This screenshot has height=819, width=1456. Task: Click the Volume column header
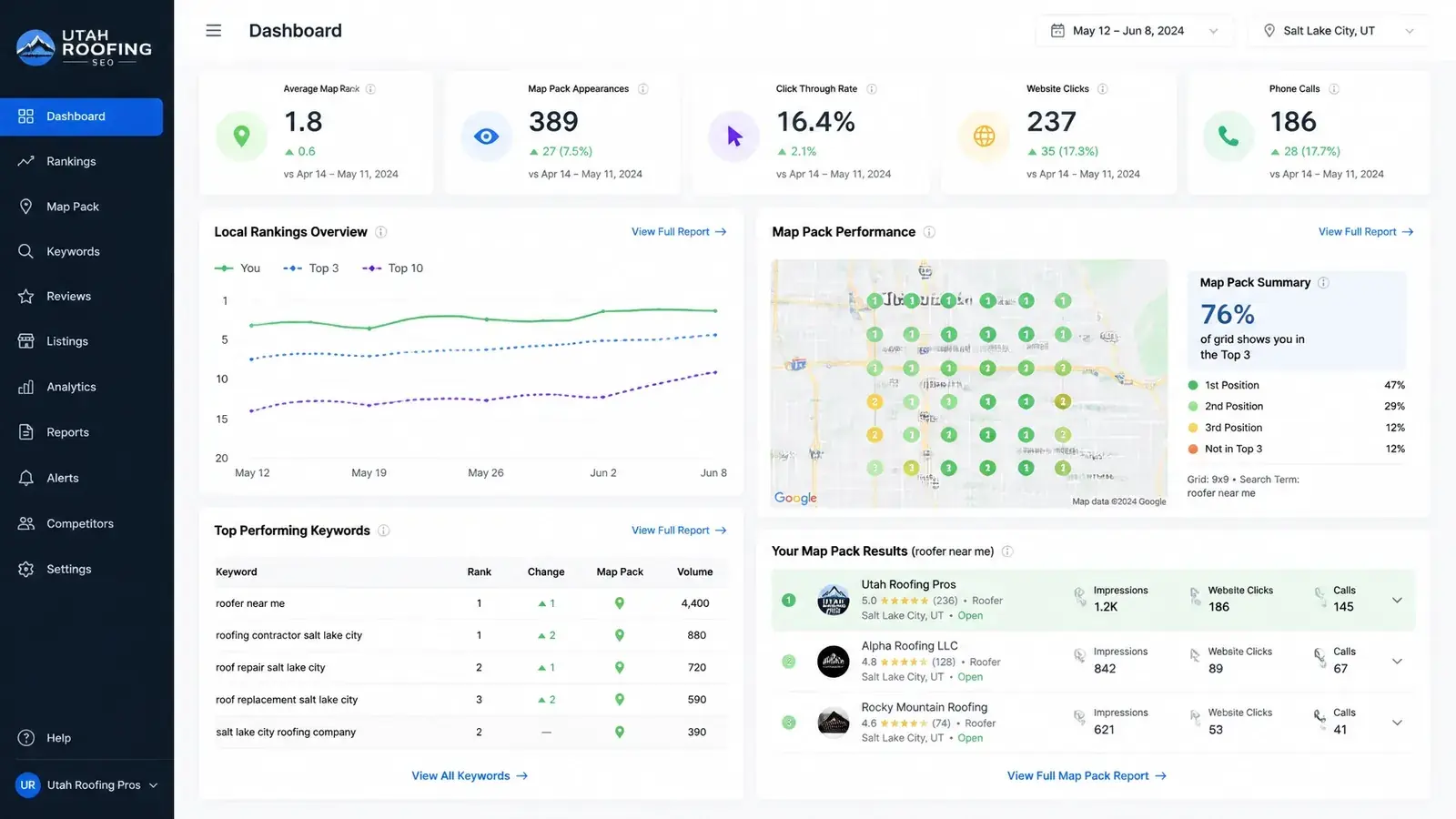pos(695,572)
